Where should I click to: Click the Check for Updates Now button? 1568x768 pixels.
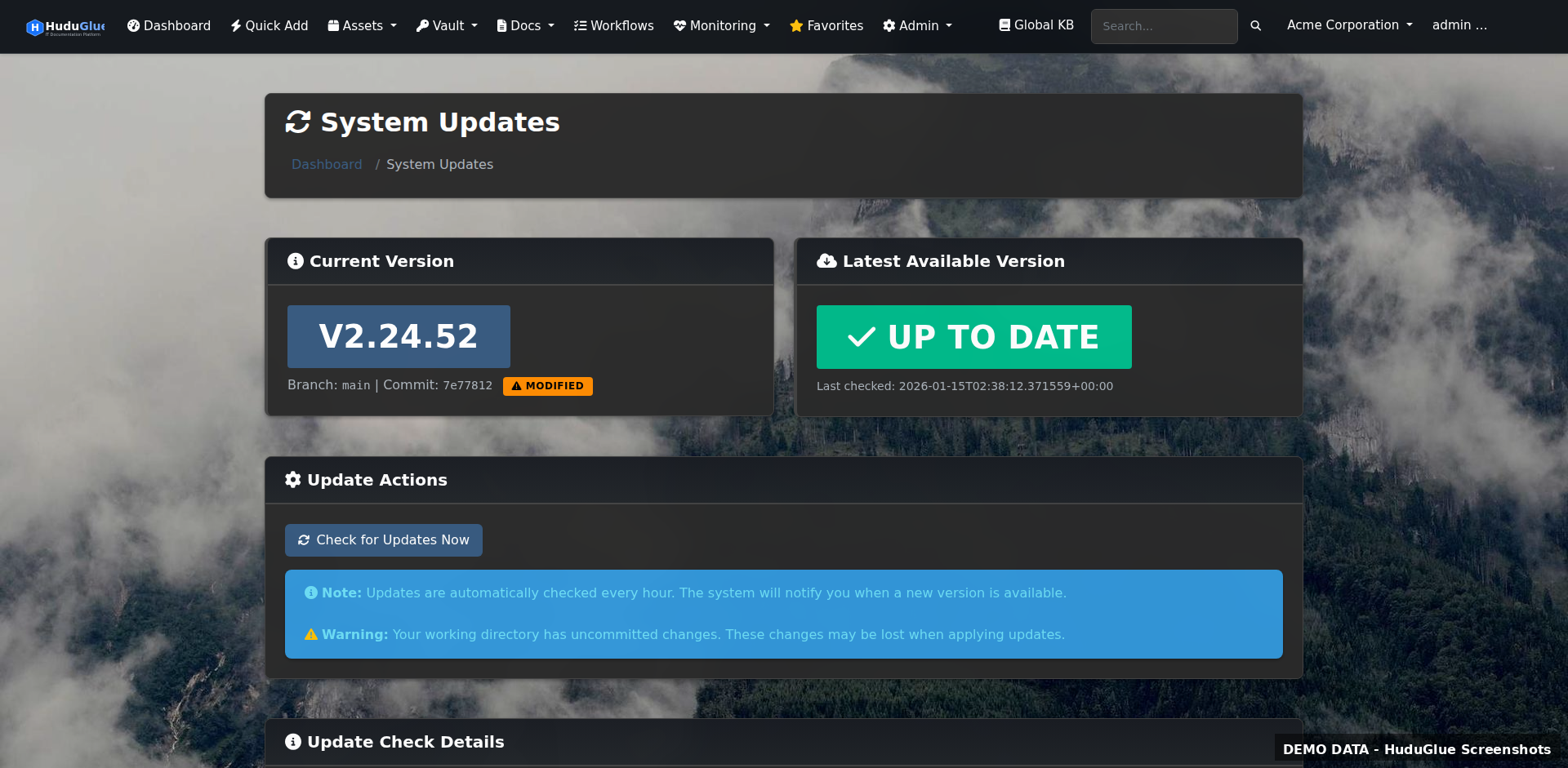383,539
